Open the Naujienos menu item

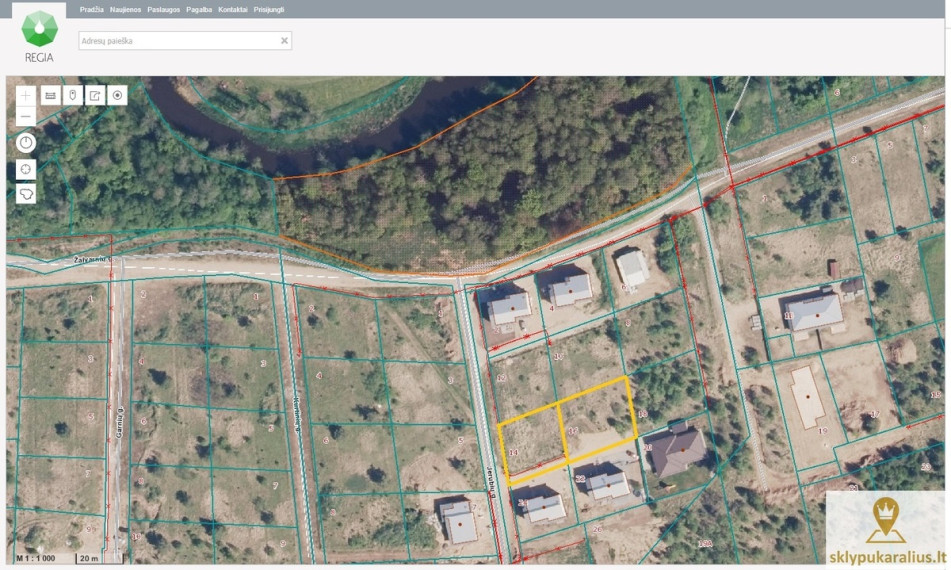click(x=126, y=10)
